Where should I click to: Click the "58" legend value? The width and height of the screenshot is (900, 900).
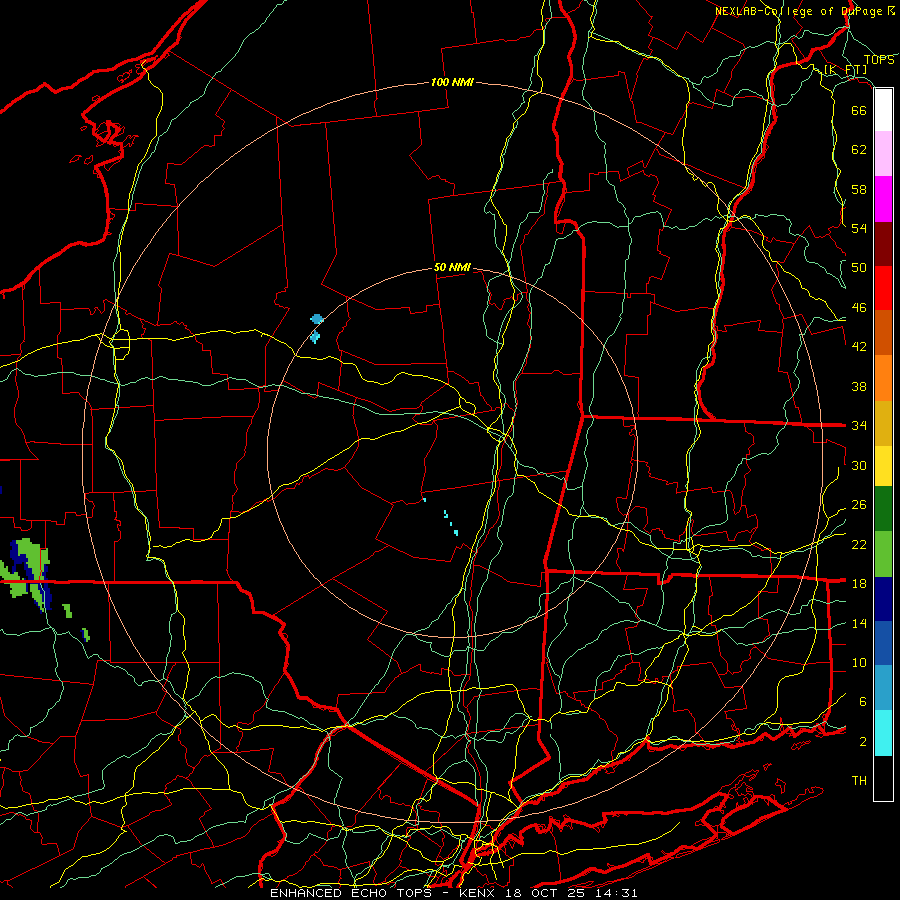(x=859, y=189)
